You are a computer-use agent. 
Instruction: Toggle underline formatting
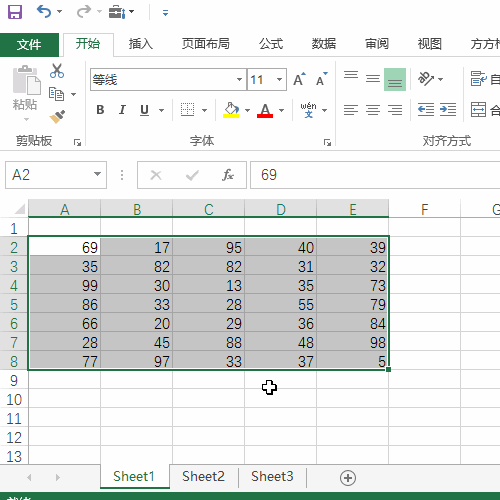[x=144, y=110]
